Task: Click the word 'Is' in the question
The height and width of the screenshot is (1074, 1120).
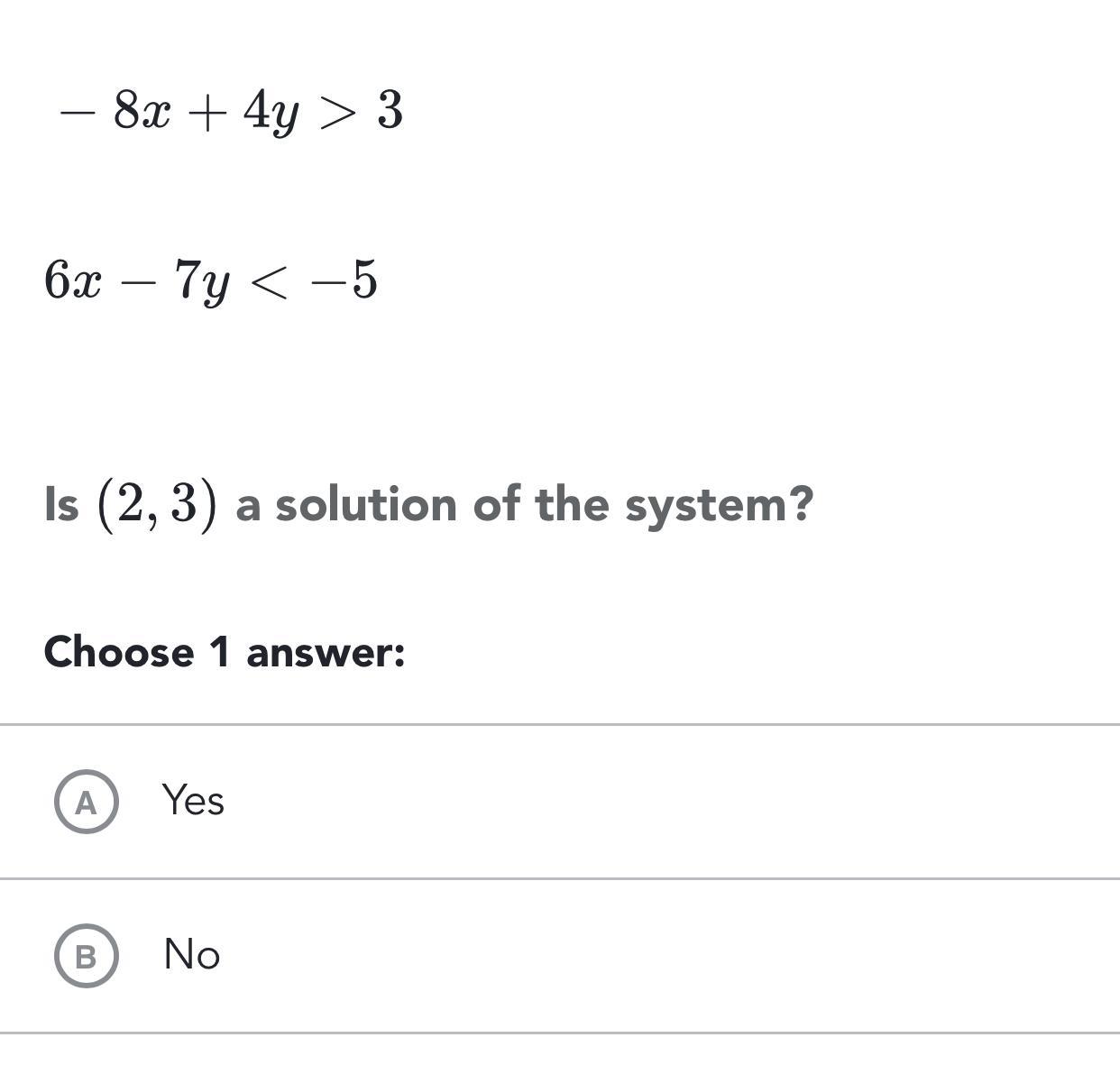Action: (x=61, y=504)
